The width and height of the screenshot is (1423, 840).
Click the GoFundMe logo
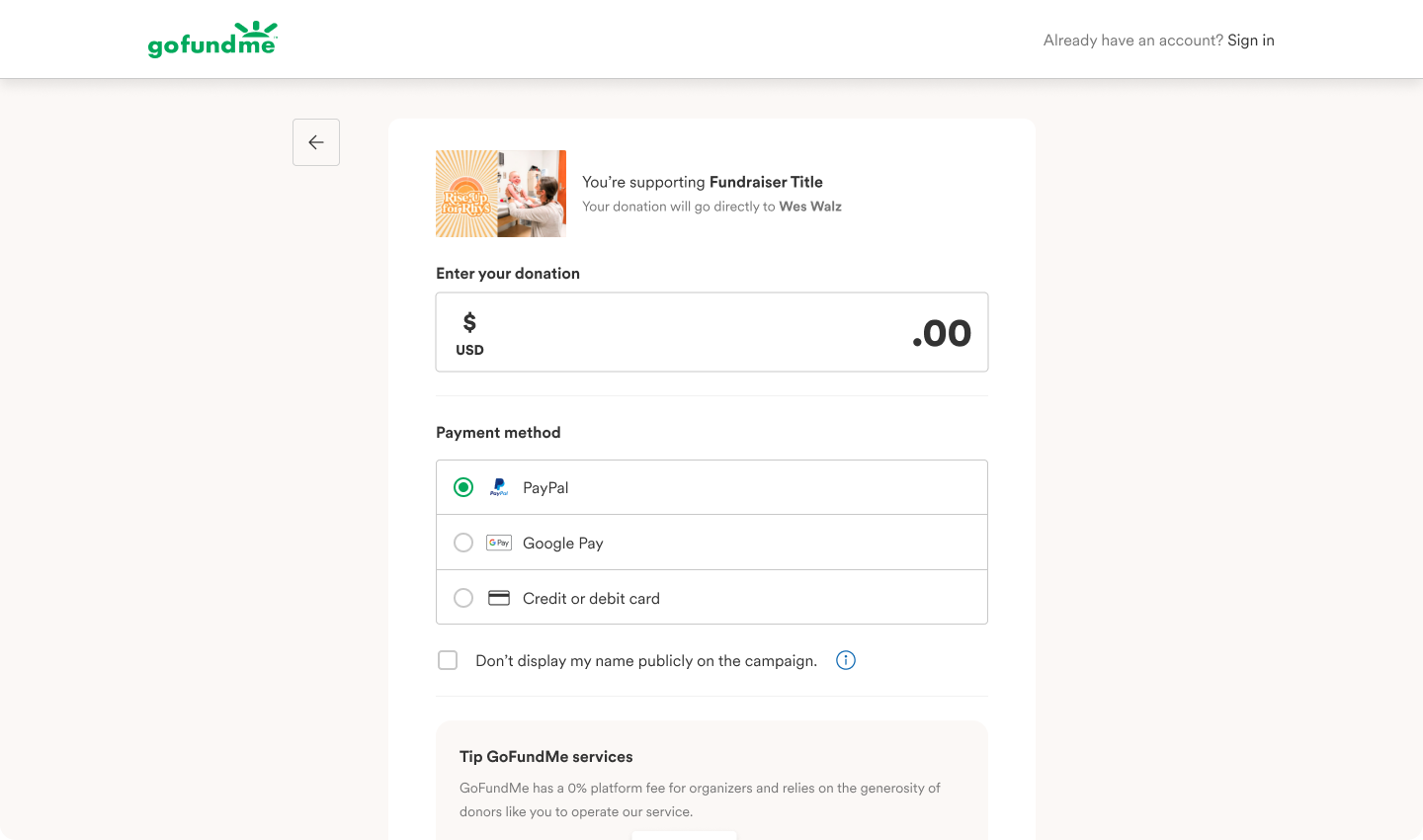212,40
